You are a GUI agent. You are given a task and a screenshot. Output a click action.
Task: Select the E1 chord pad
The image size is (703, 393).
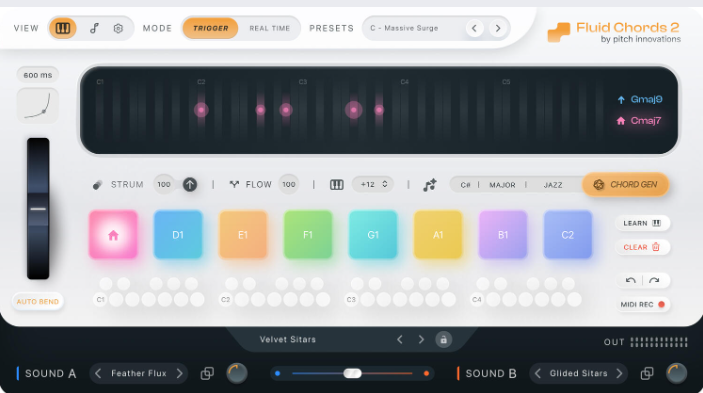243,234
